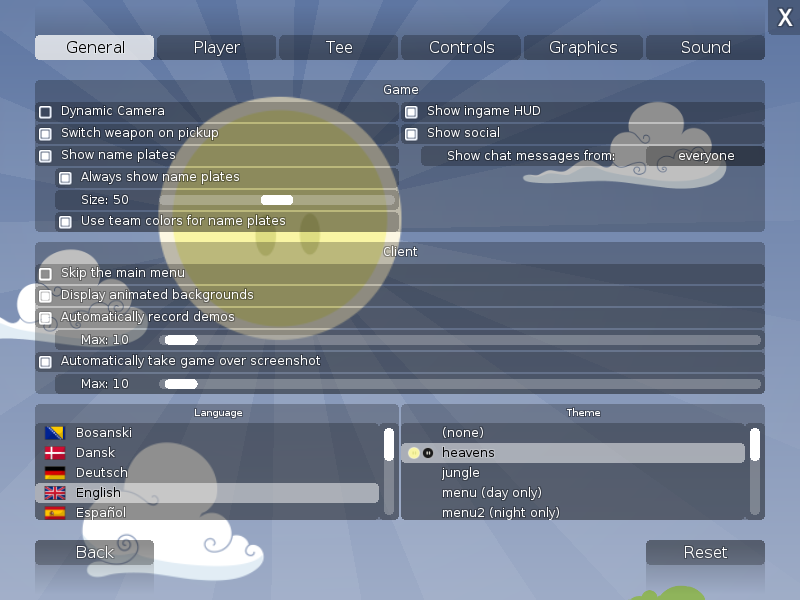Click the Reset button
Image resolution: width=800 pixels, height=600 pixels.
click(705, 553)
